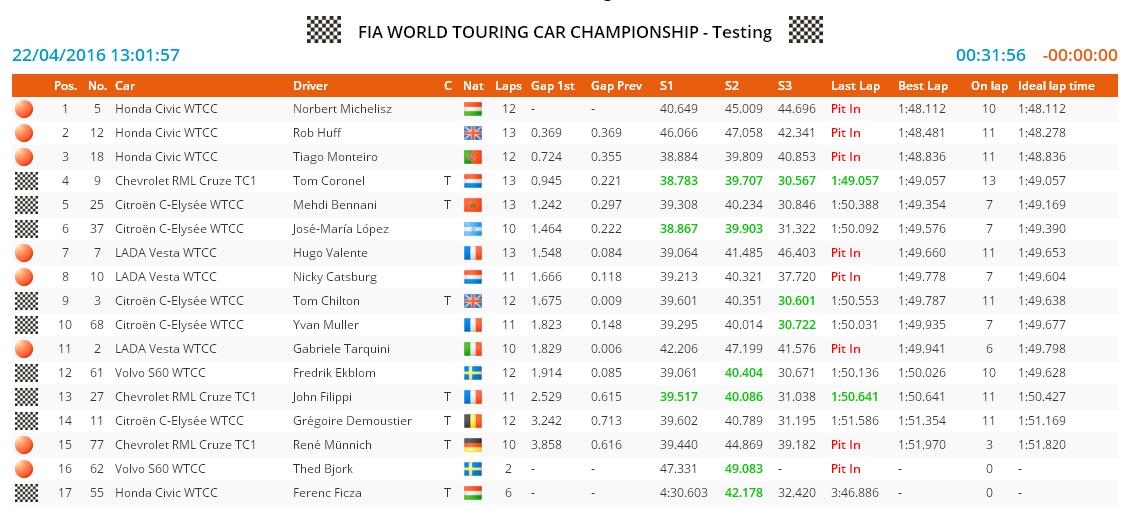
Task: Click driver name Gabriele Tarquini
Action: pos(341,349)
